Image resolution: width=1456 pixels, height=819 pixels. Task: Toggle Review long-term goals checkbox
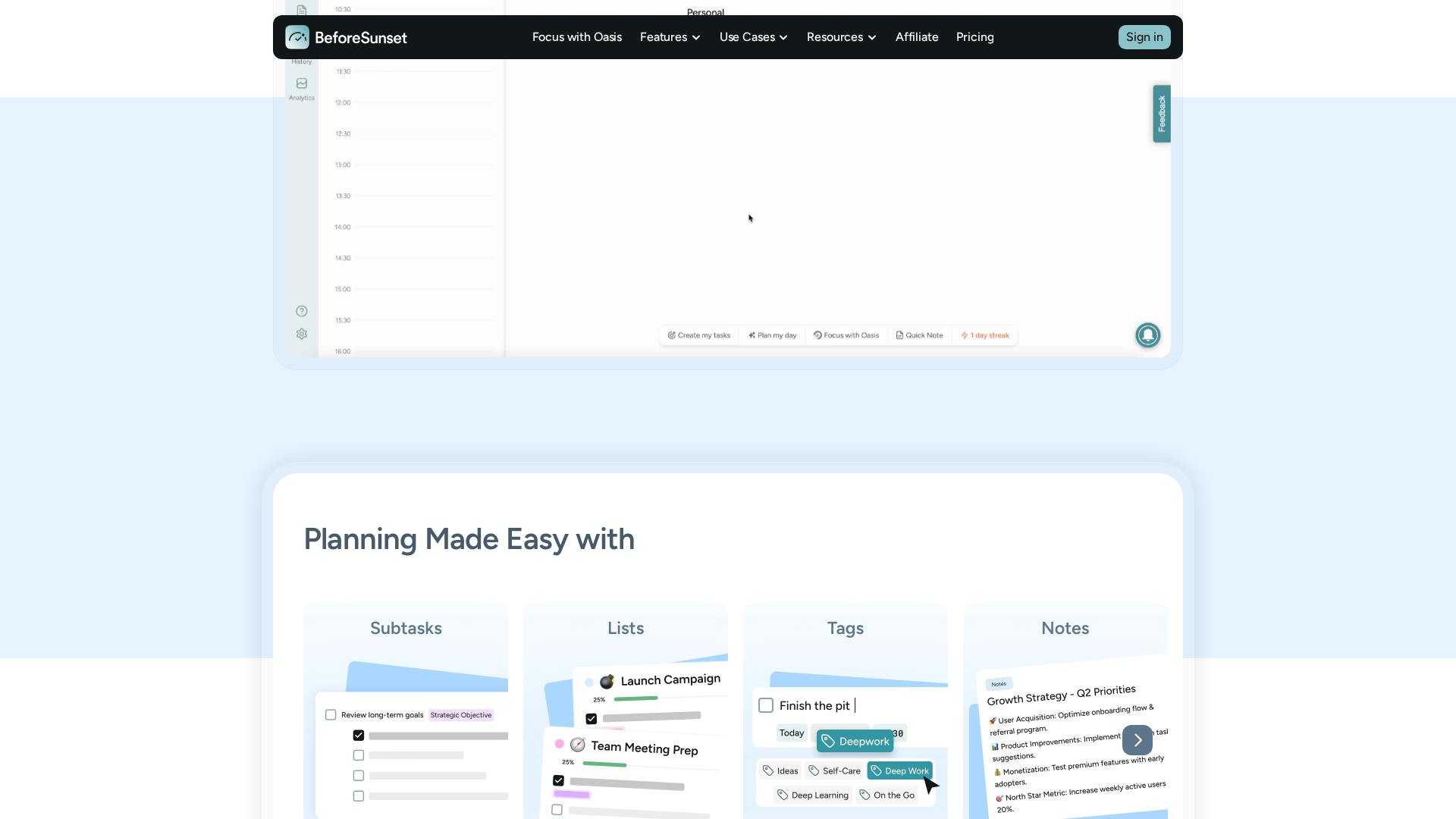click(331, 715)
